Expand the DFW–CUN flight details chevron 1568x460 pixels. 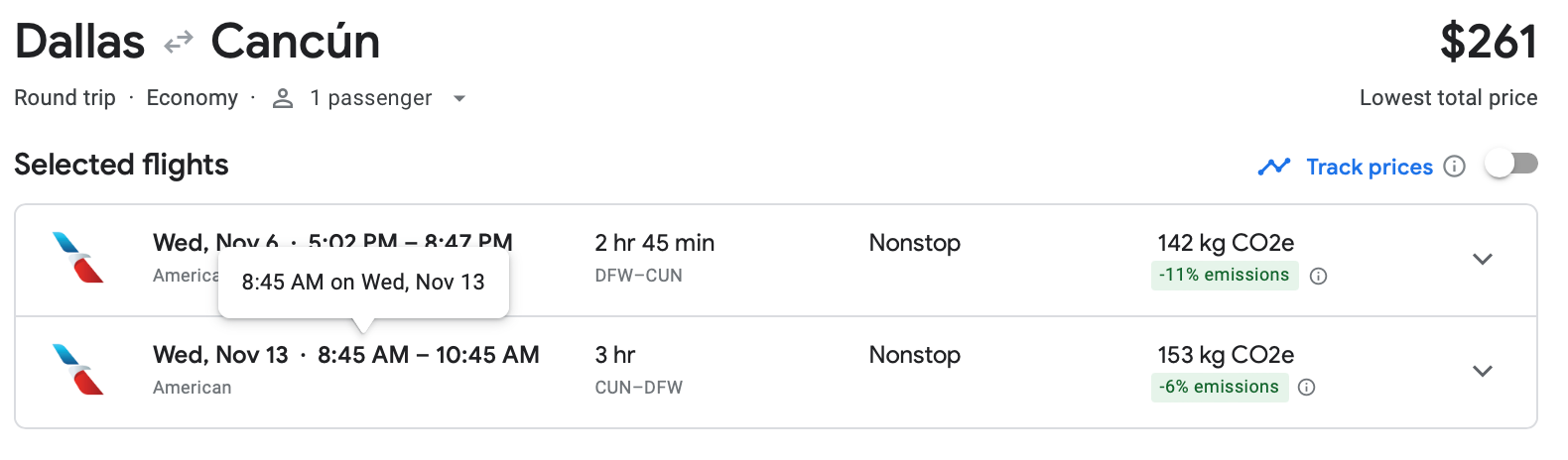(1482, 260)
